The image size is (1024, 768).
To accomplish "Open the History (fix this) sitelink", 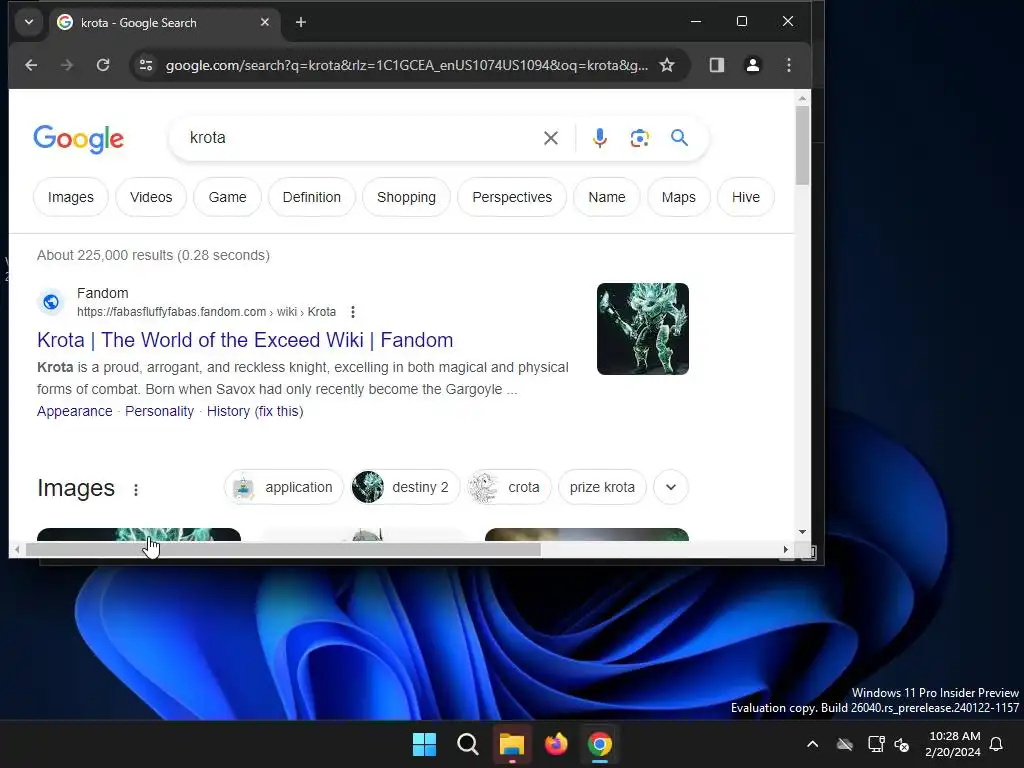I will click(255, 411).
